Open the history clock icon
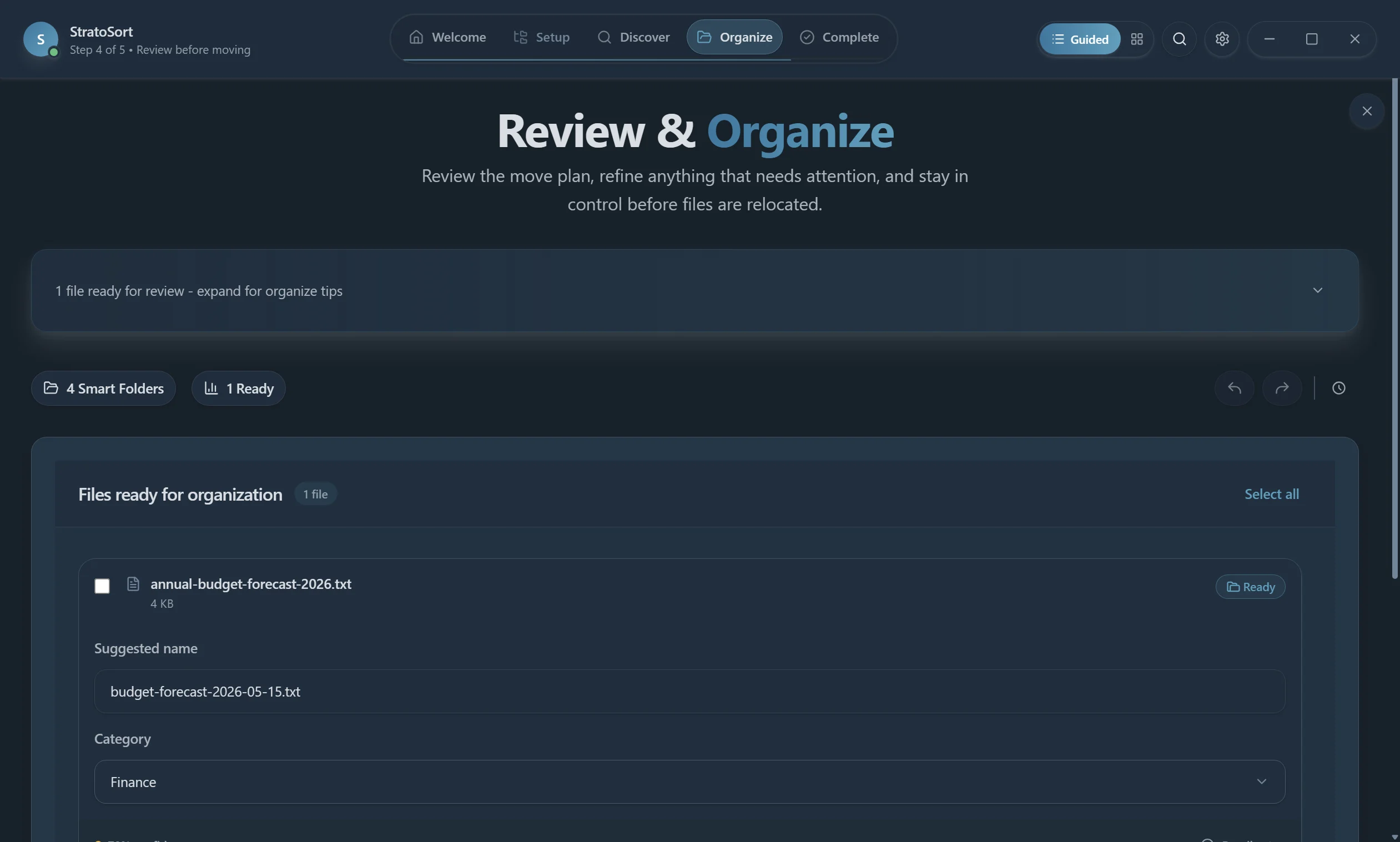Viewport: 1400px width, 842px height. 1339,388
